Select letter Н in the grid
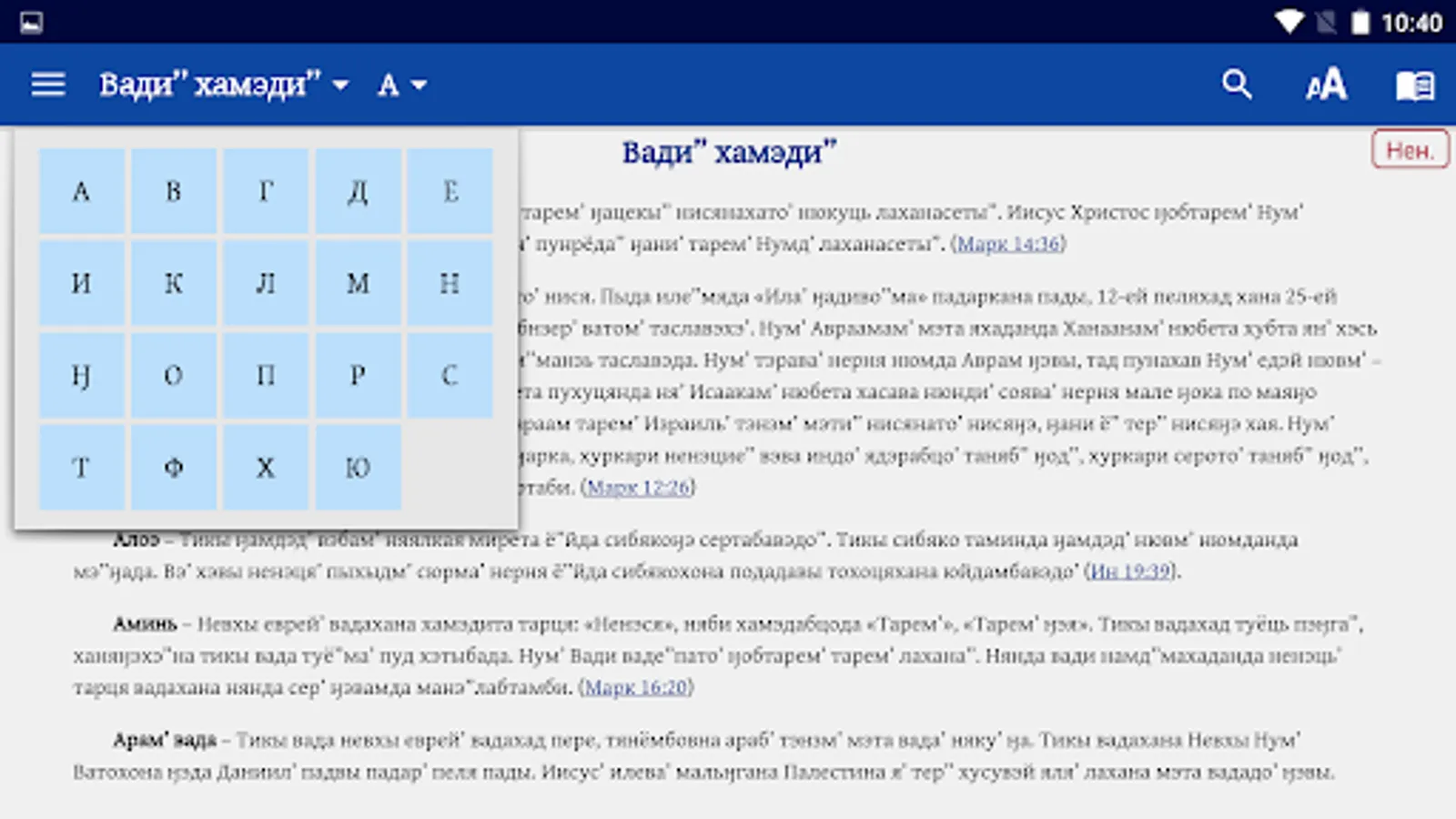Screen dimensions: 1456x819 pyautogui.click(x=450, y=283)
